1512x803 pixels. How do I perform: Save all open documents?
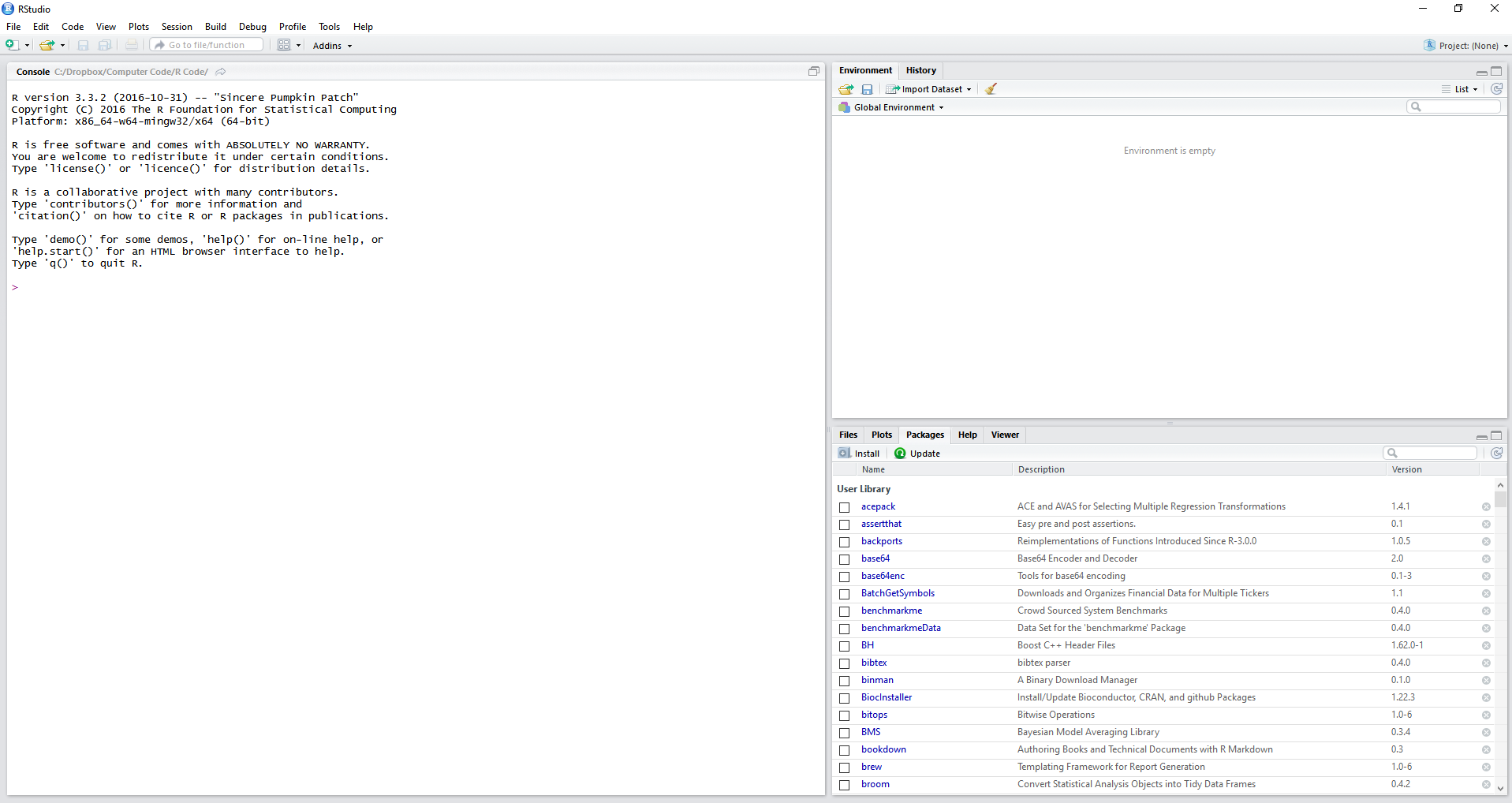(x=105, y=45)
